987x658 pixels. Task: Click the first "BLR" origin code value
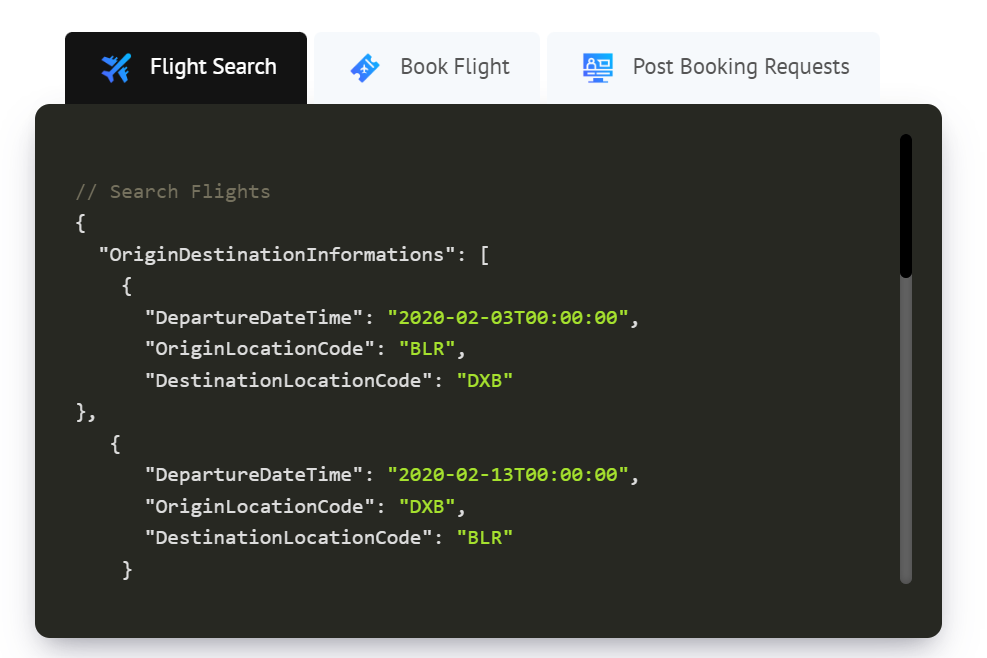point(427,349)
